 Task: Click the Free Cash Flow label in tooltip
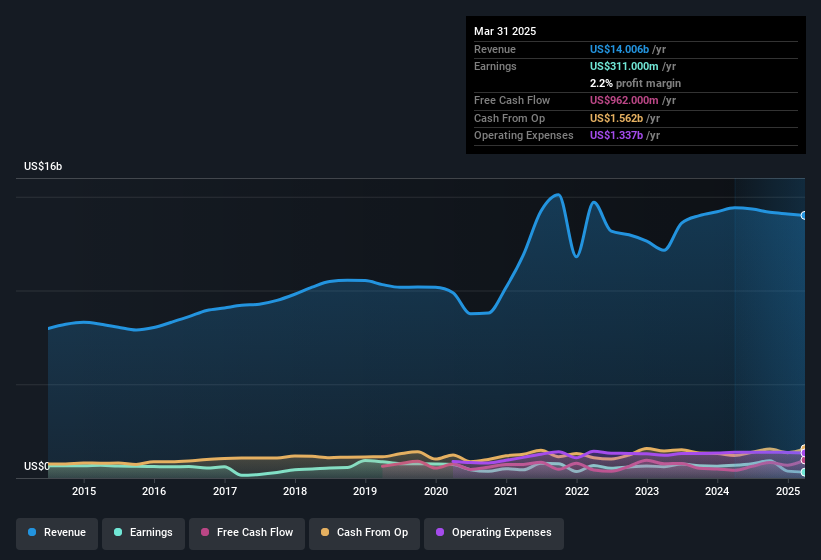pyautogui.click(x=512, y=100)
